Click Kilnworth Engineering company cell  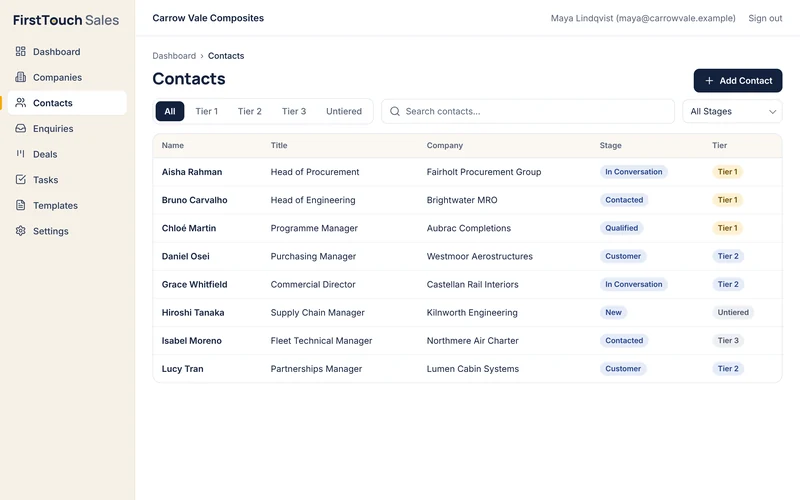coord(472,312)
